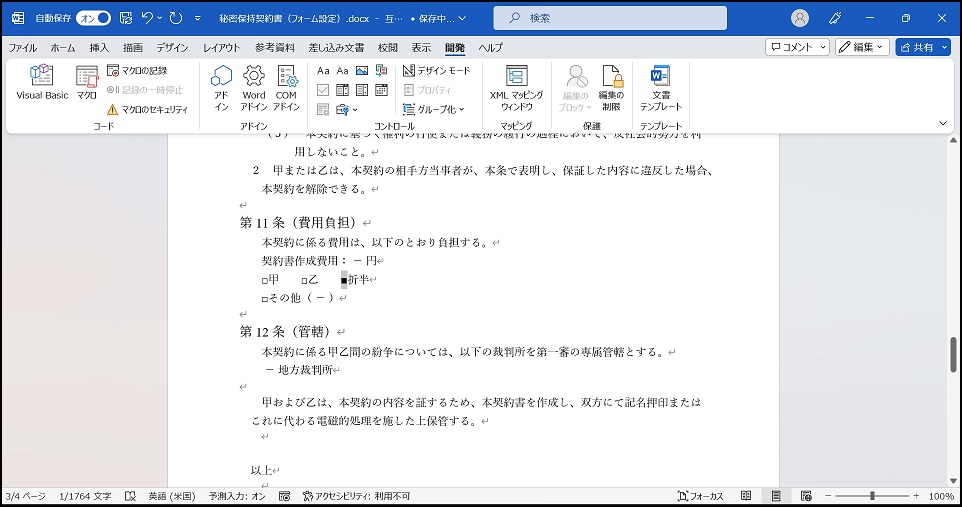Insert rich text content control
The image size is (962, 507).
tap(323, 71)
